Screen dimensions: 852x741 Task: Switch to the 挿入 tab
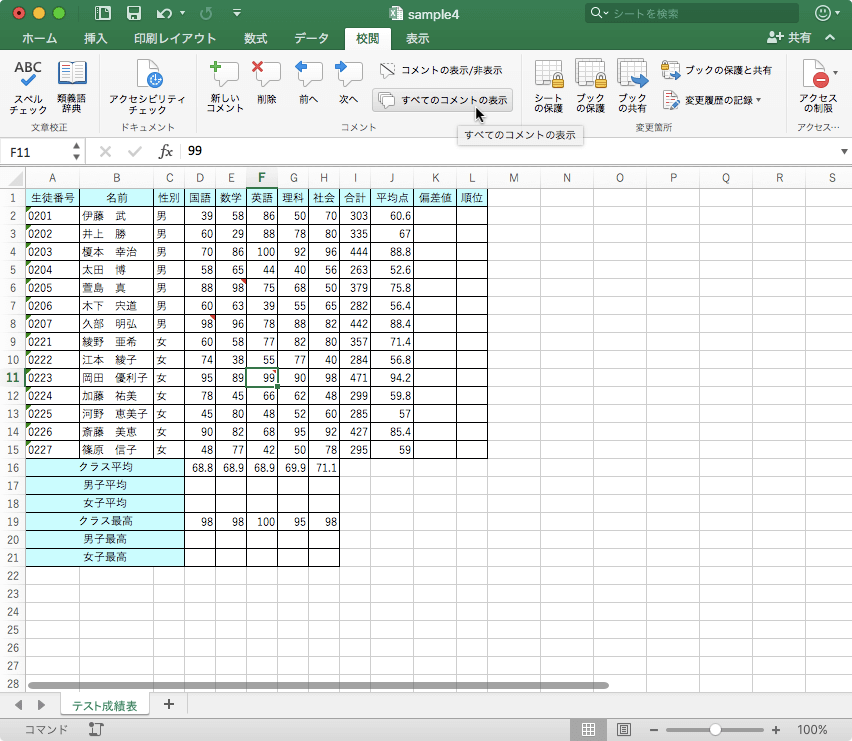click(96, 38)
